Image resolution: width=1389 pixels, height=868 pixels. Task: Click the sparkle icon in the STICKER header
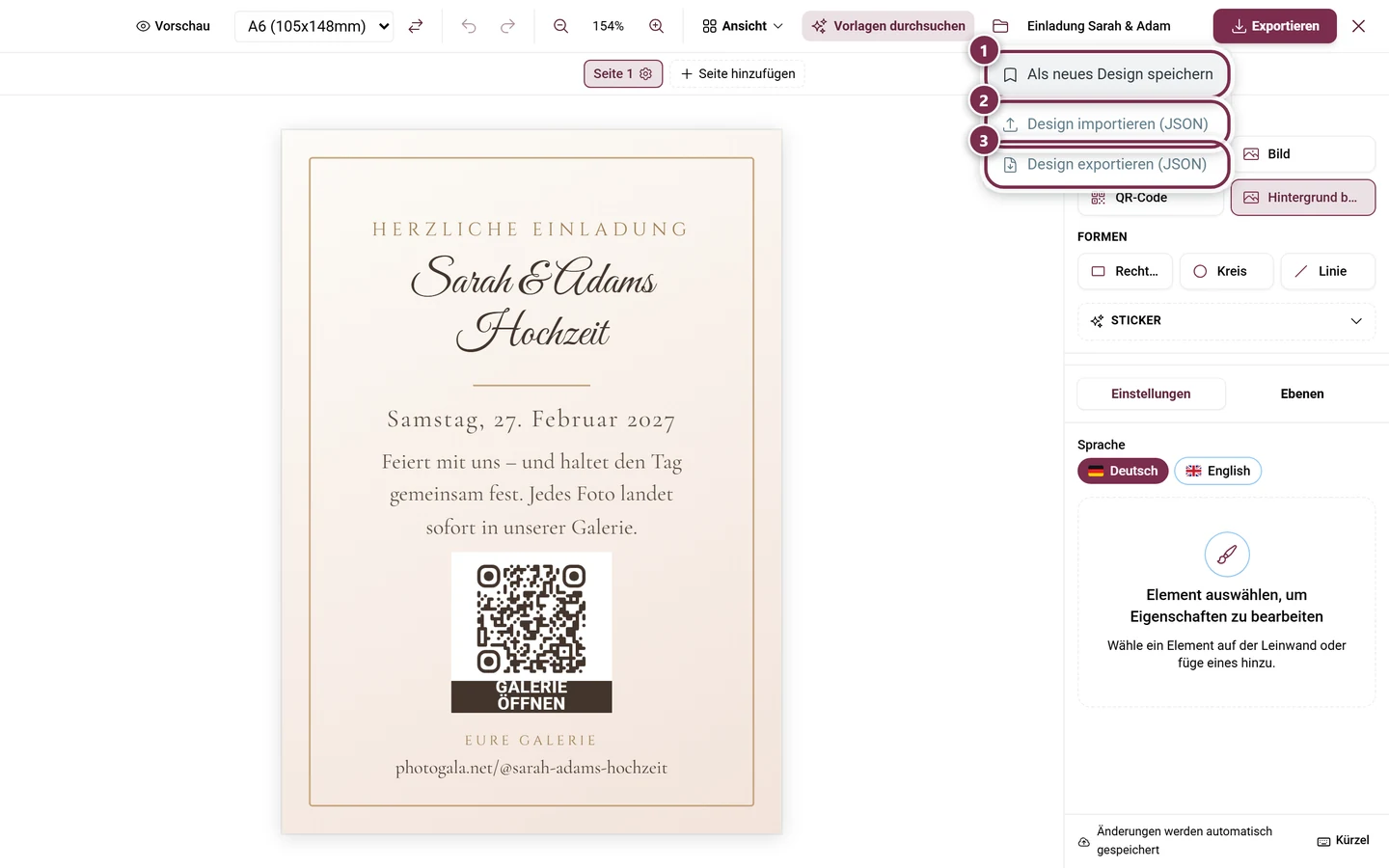pos(1097,321)
